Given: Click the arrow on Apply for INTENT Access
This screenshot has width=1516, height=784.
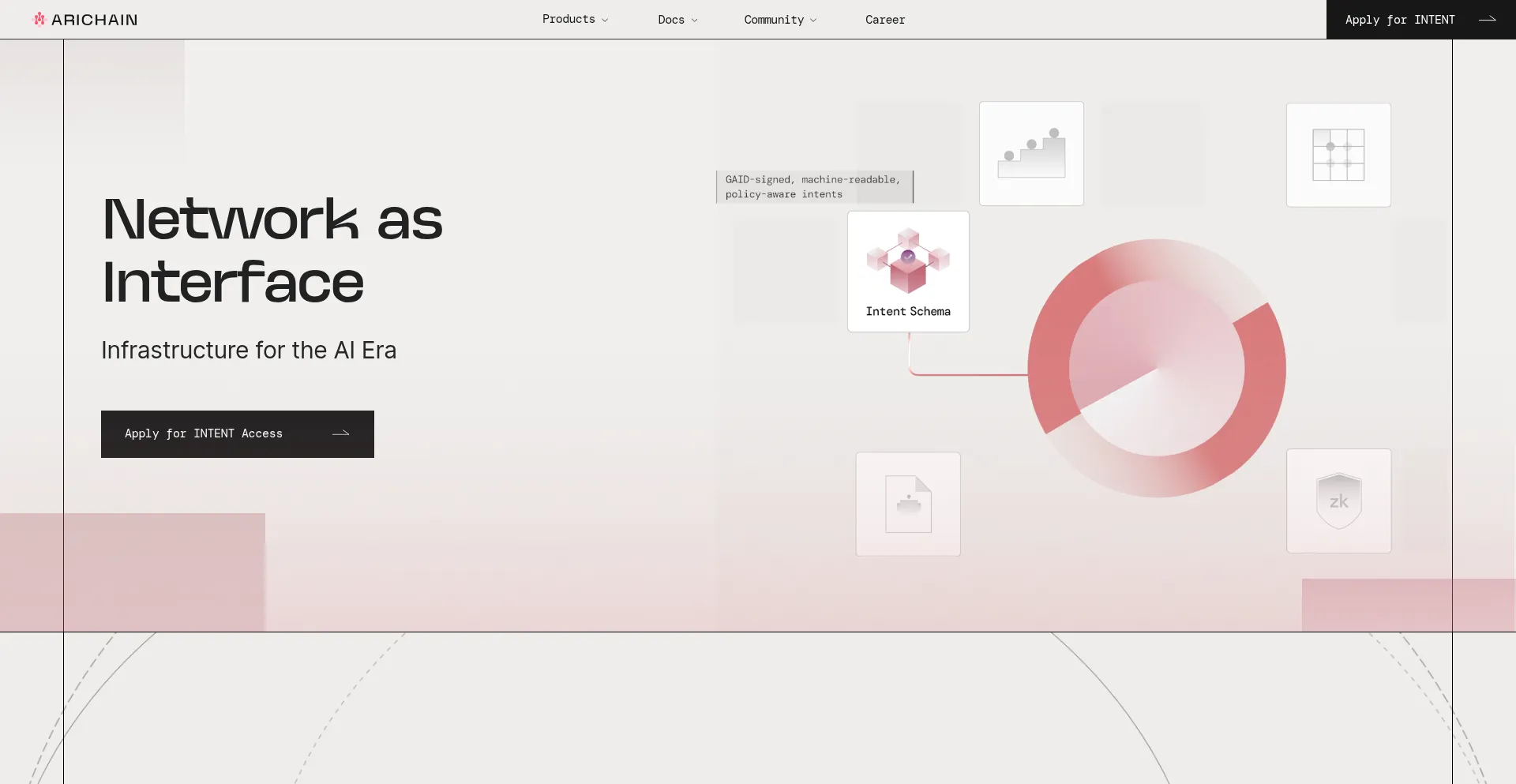Looking at the screenshot, I should 341,433.
